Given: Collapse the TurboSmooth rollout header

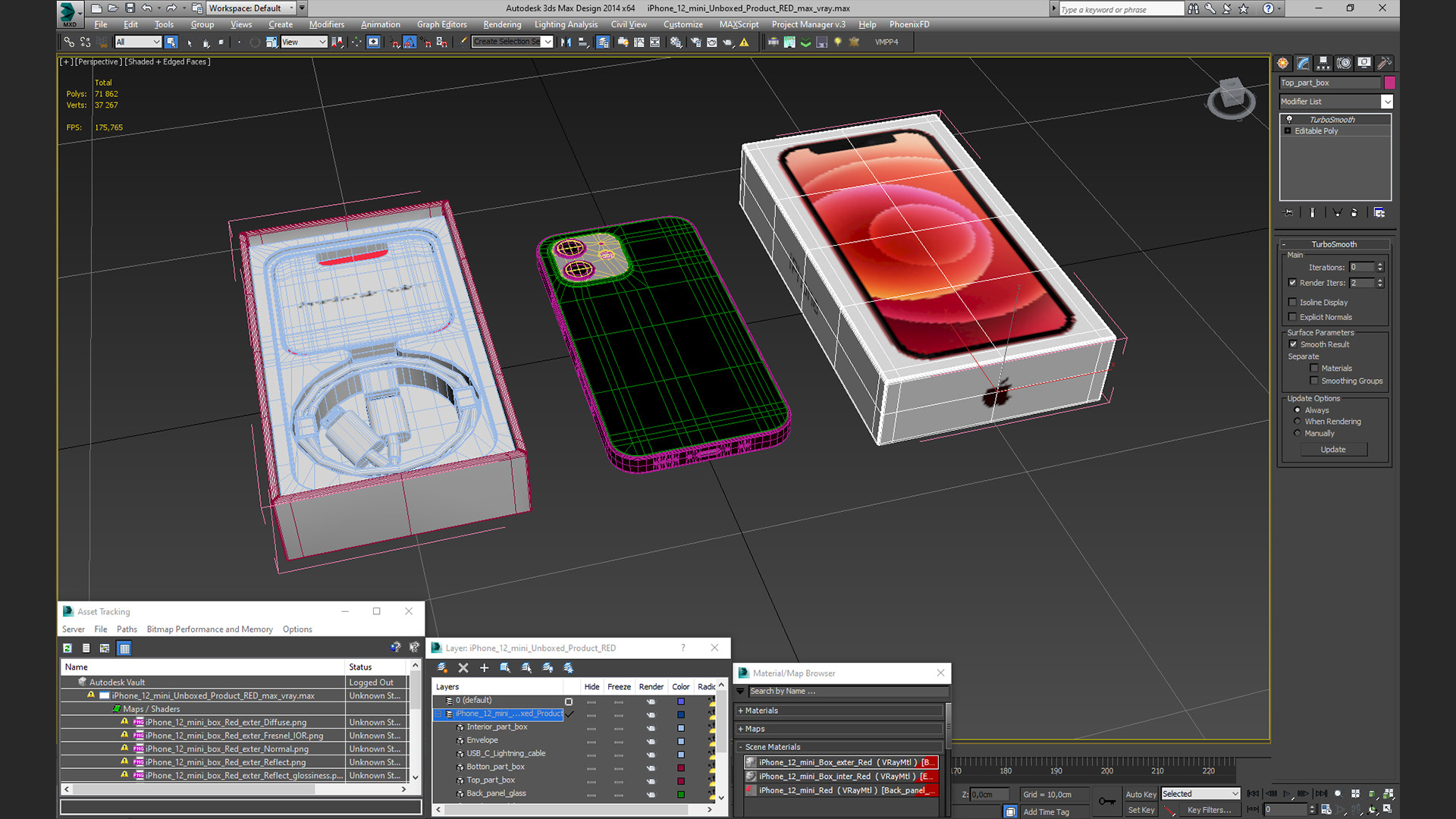Looking at the screenshot, I should (x=1335, y=244).
